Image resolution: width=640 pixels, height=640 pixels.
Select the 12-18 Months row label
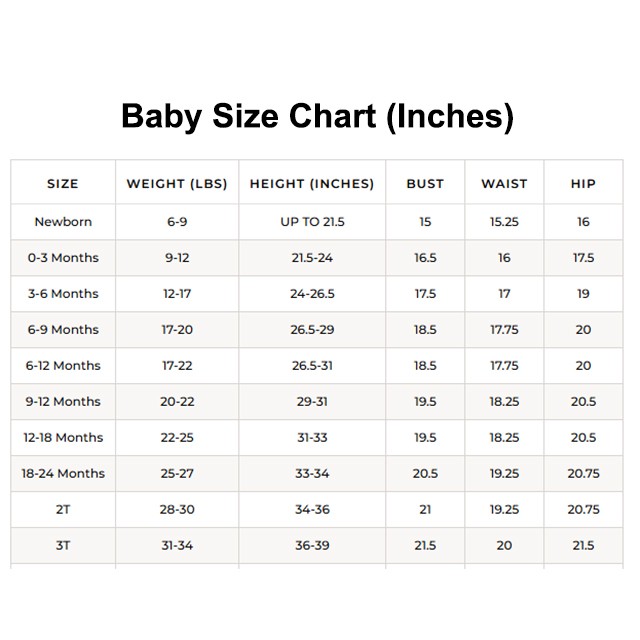point(63,437)
